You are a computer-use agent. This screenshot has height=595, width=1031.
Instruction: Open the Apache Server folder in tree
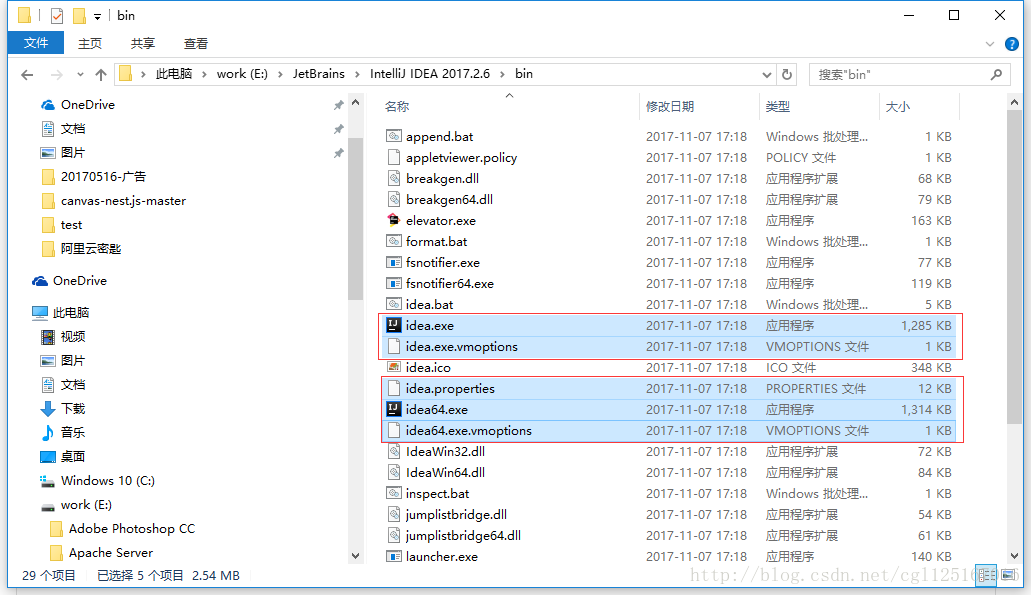pyautogui.click(x=101, y=552)
